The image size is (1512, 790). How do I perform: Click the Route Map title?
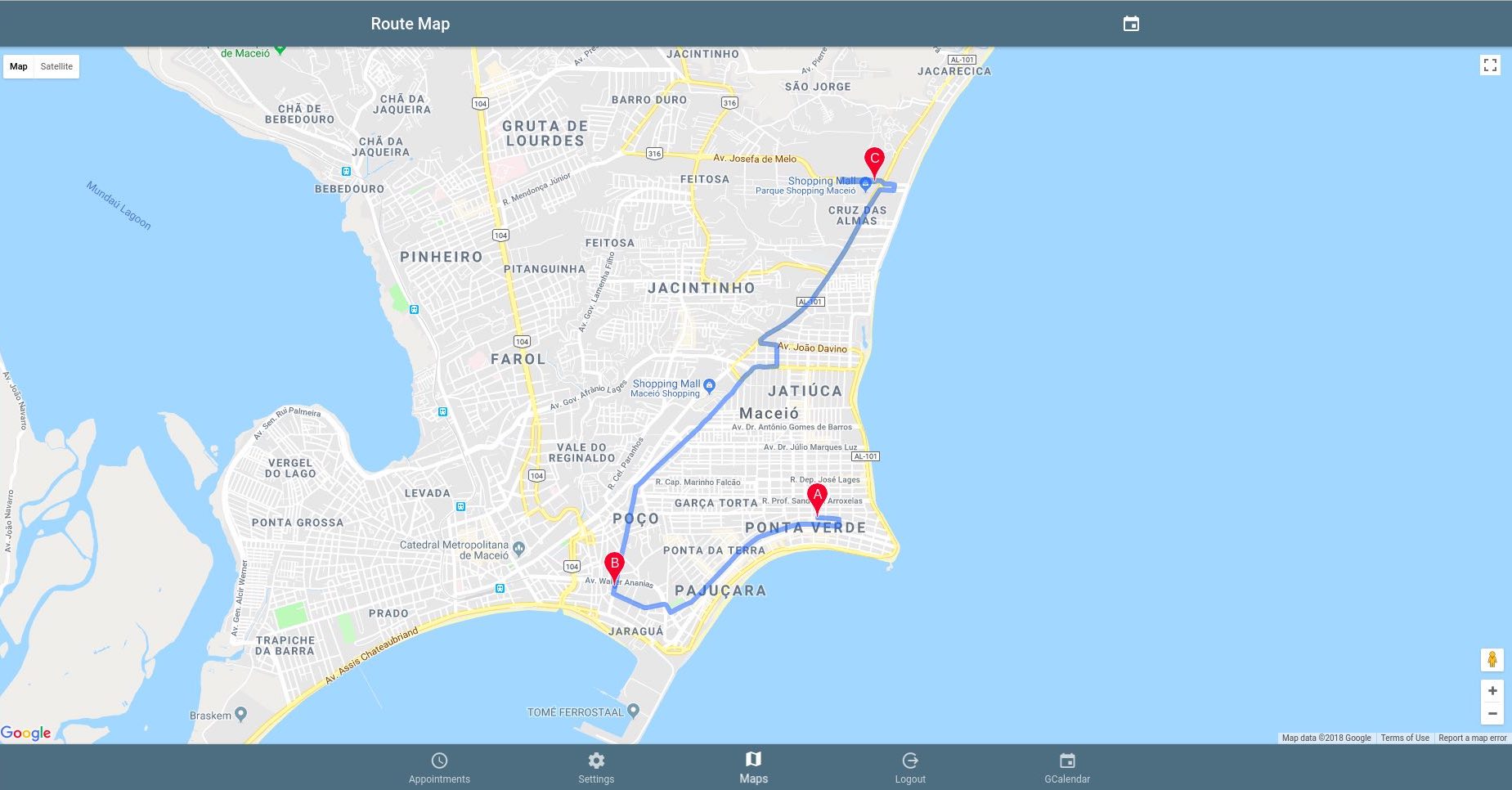click(410, 24)
